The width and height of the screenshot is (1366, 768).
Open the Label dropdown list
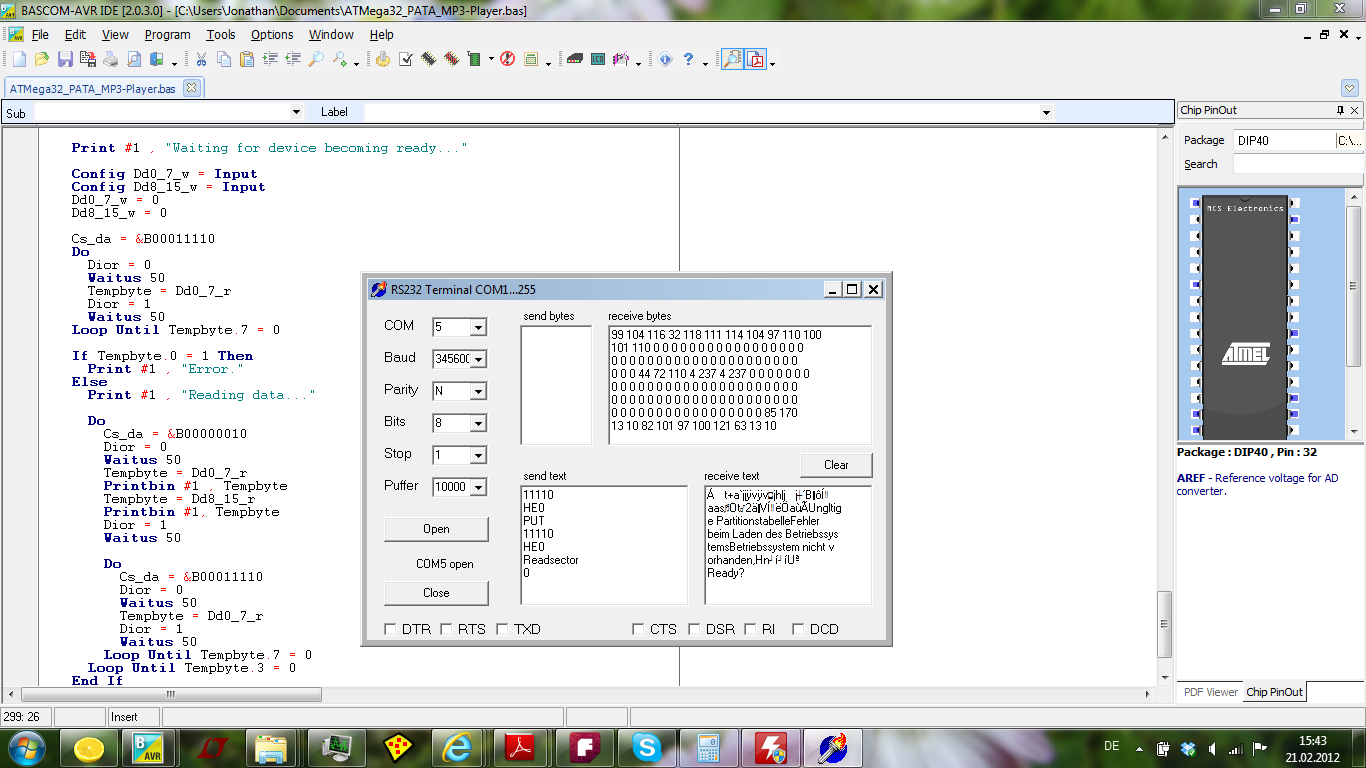pos(1046,113)
